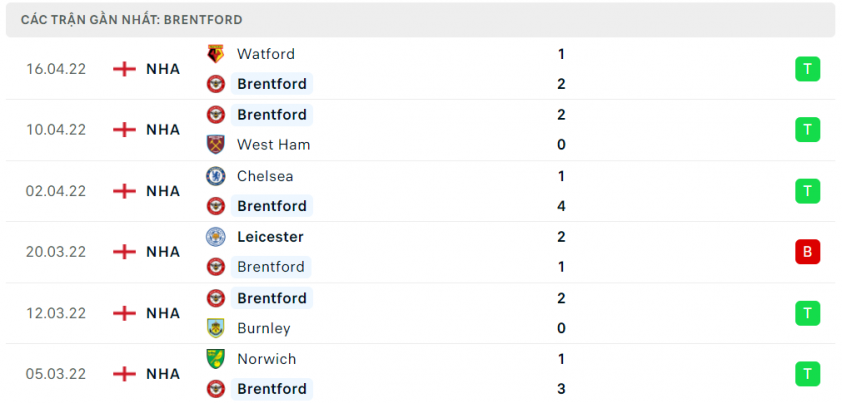842x403 pixels.
Task: Select the 10.04.22 match date
Action: [56, 130]
